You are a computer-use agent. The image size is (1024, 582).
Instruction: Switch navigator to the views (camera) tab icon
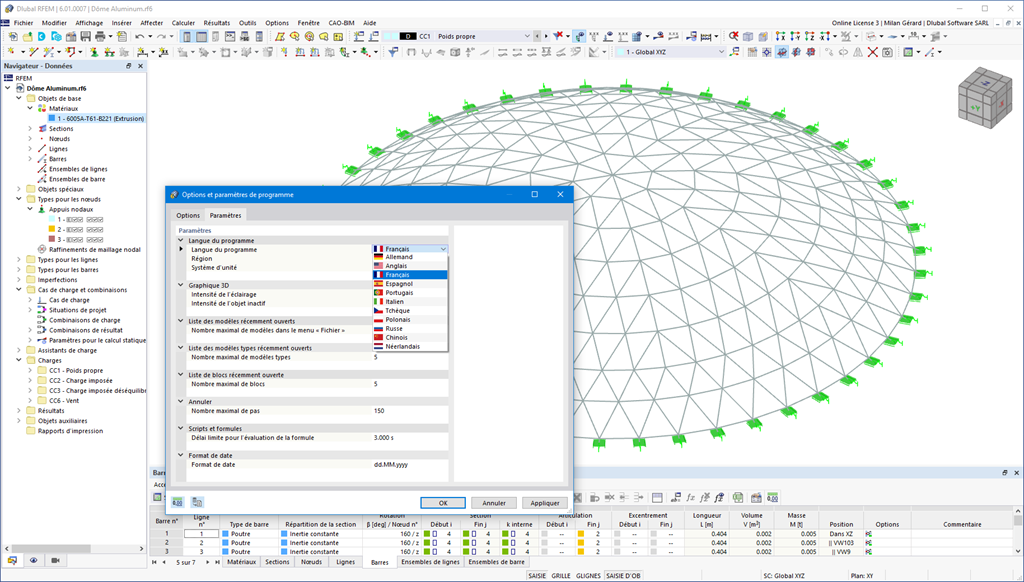click(x=56, y=560)
